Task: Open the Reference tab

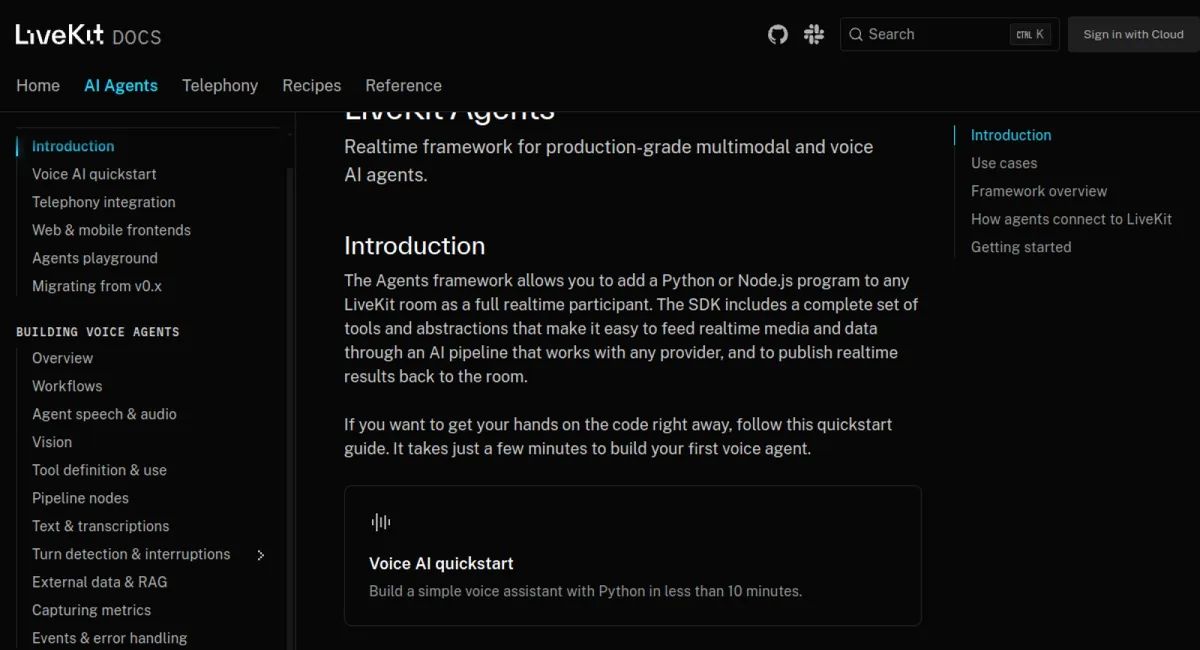Action: point(403,86)
